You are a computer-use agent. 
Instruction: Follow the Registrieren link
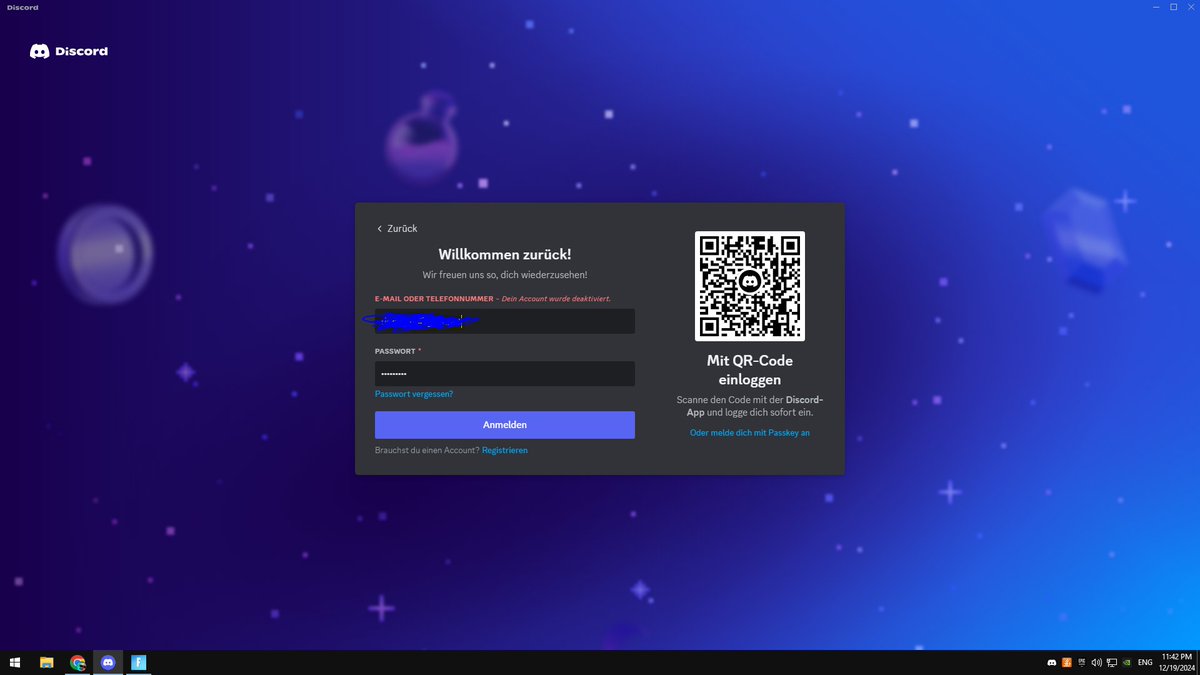[x=505, y=450]
